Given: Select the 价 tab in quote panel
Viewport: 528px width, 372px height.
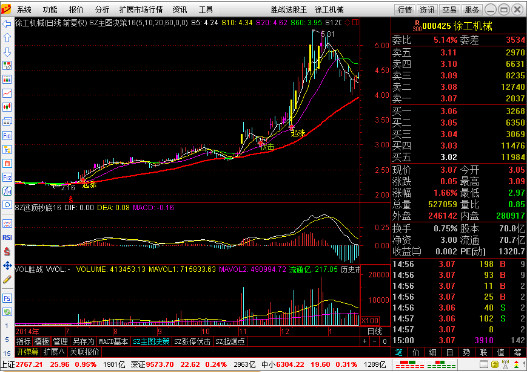Looking at the screenshot, I should (416, 352).
